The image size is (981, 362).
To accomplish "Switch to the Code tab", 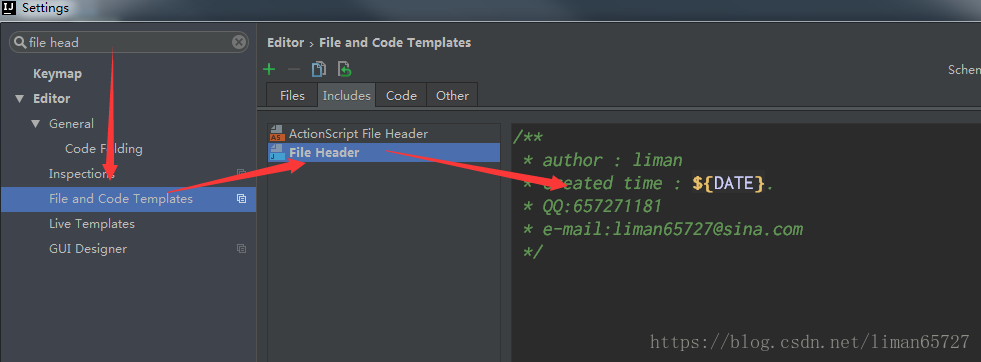I will coord(401,96).
